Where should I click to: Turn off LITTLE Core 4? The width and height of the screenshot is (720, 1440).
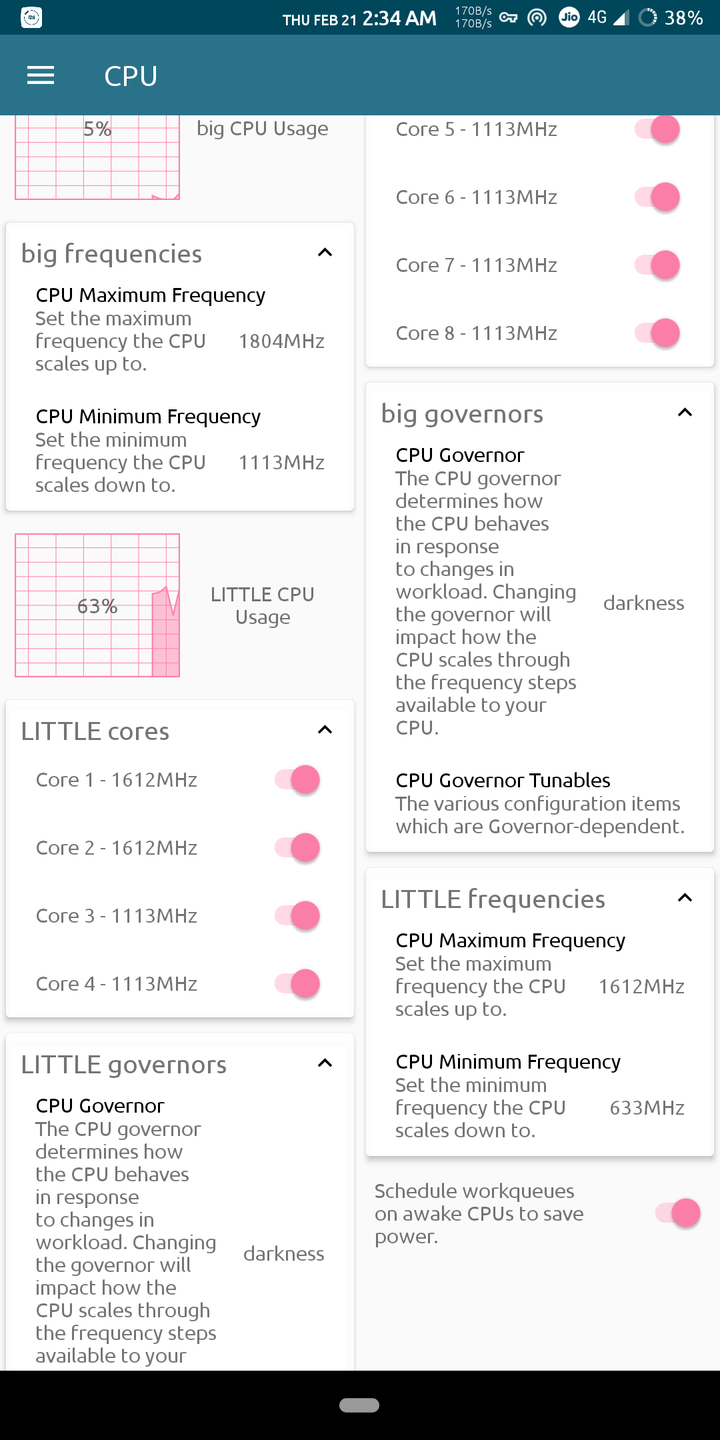coord(298,984)
